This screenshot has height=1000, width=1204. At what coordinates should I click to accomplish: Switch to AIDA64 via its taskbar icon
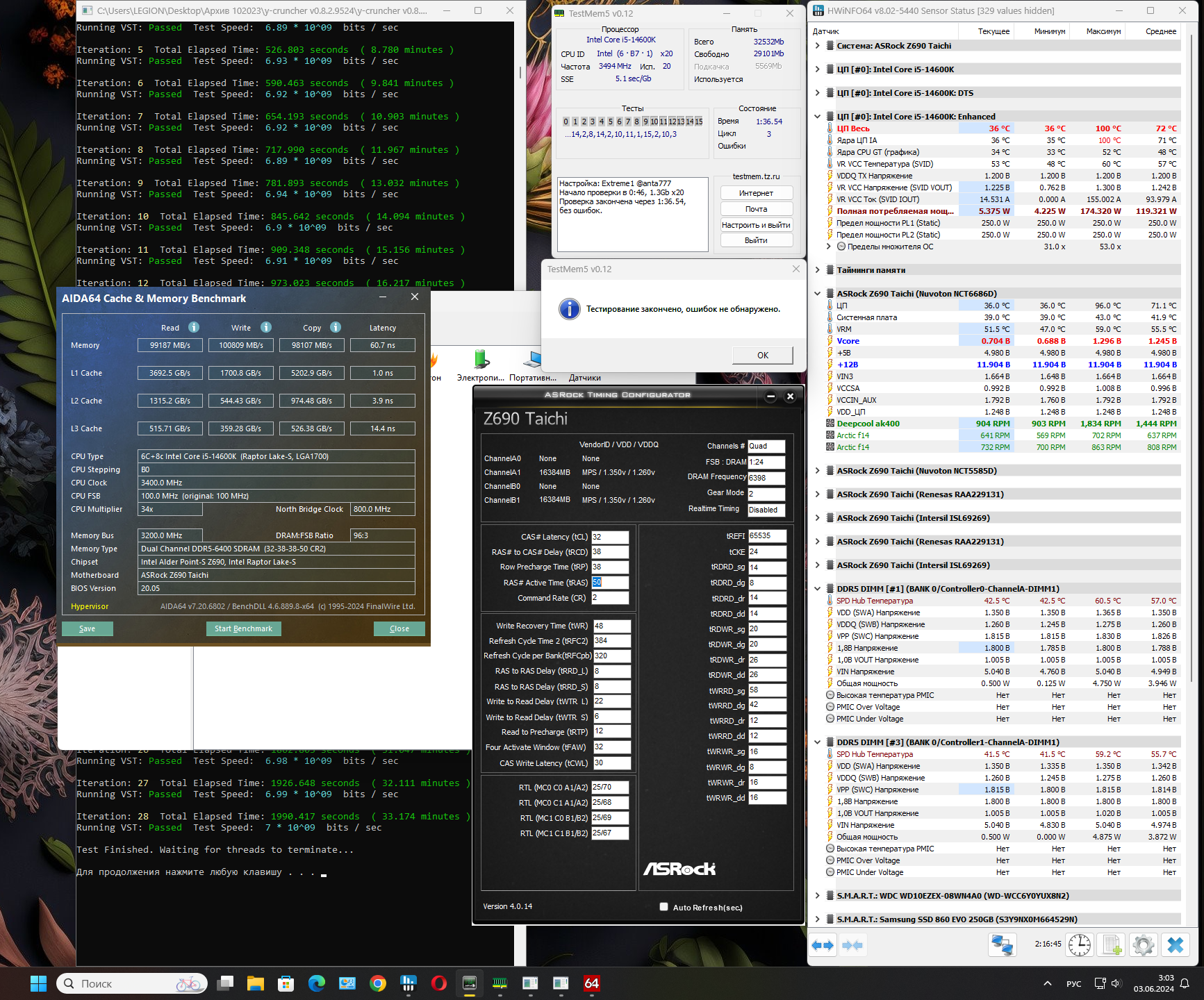click(591, 983)
